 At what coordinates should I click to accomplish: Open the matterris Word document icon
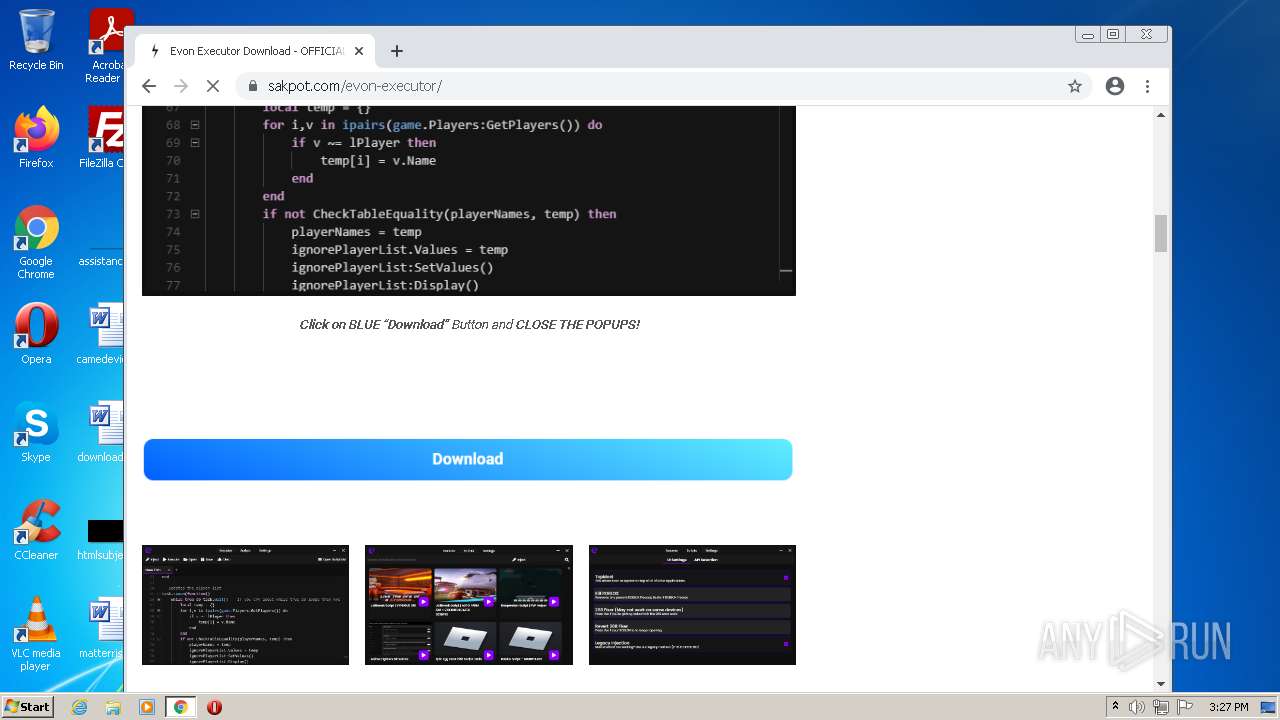102,628
